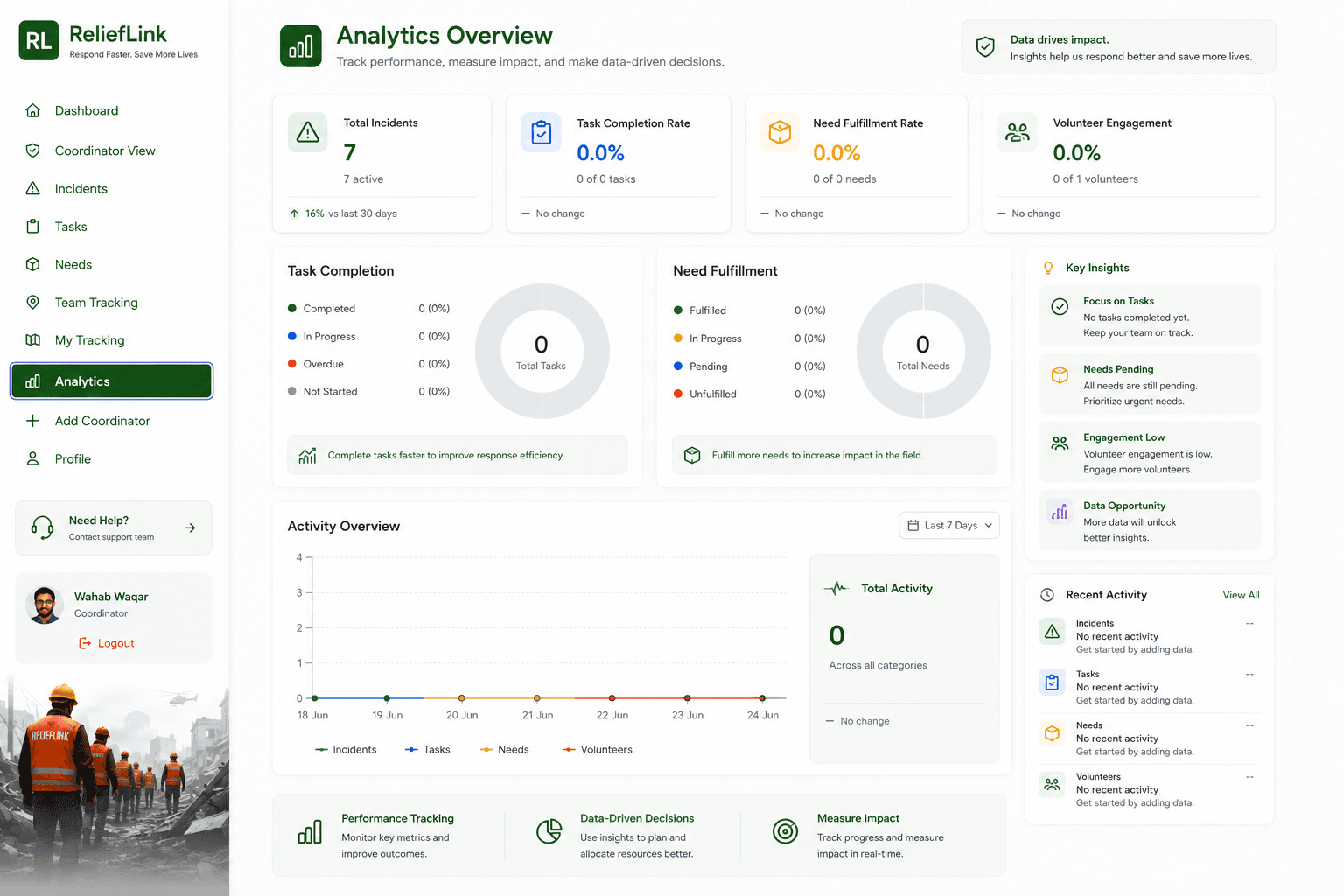This screenshot has width=1344, height=896.
Task: Click the Coordinator View shield icon
Action: (32, 150)
